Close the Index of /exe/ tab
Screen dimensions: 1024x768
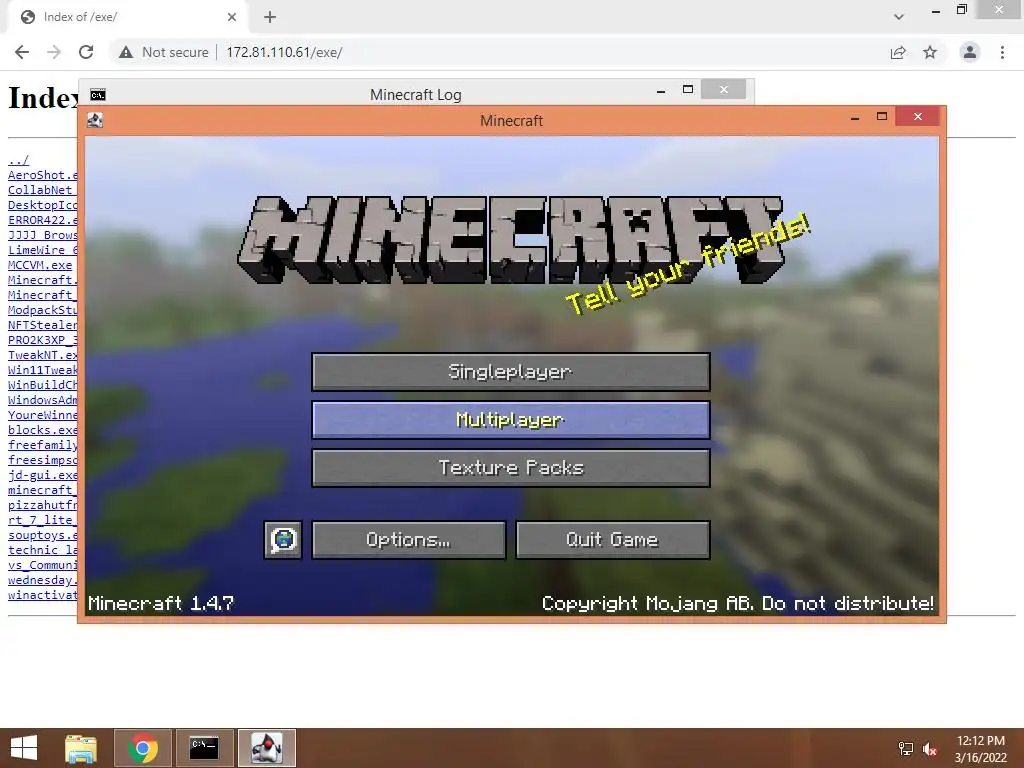pos(232,17)
